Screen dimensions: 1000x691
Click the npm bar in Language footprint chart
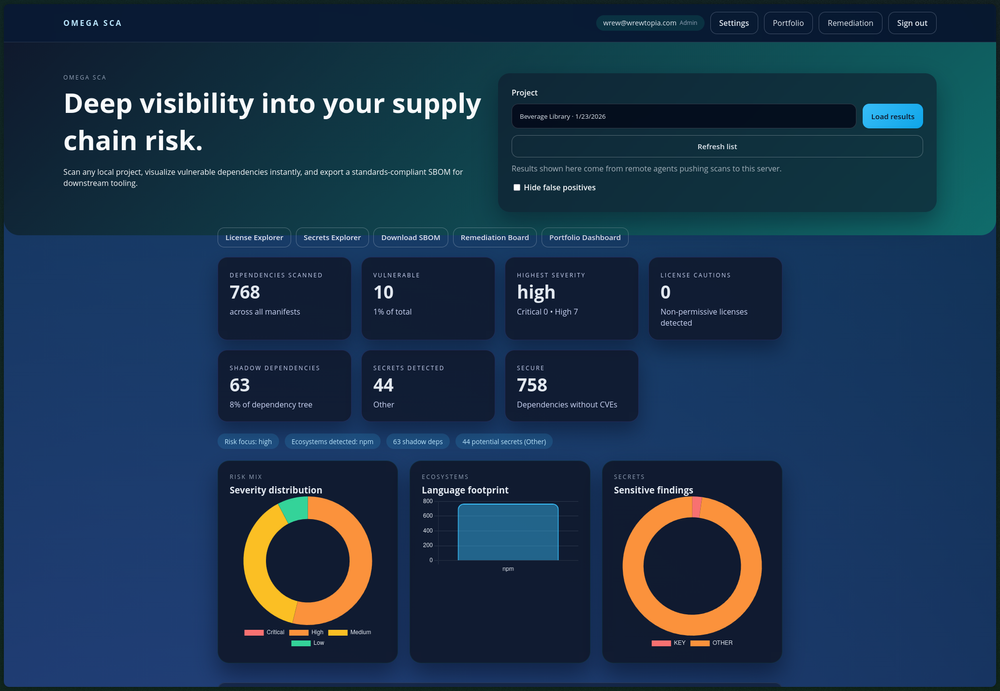coord(508,532)
